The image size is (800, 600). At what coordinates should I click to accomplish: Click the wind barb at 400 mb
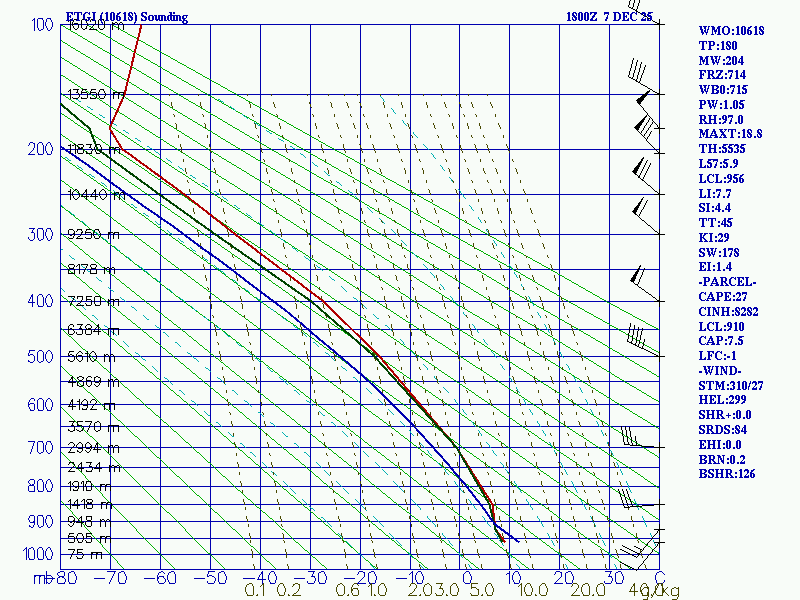point(645,284)
